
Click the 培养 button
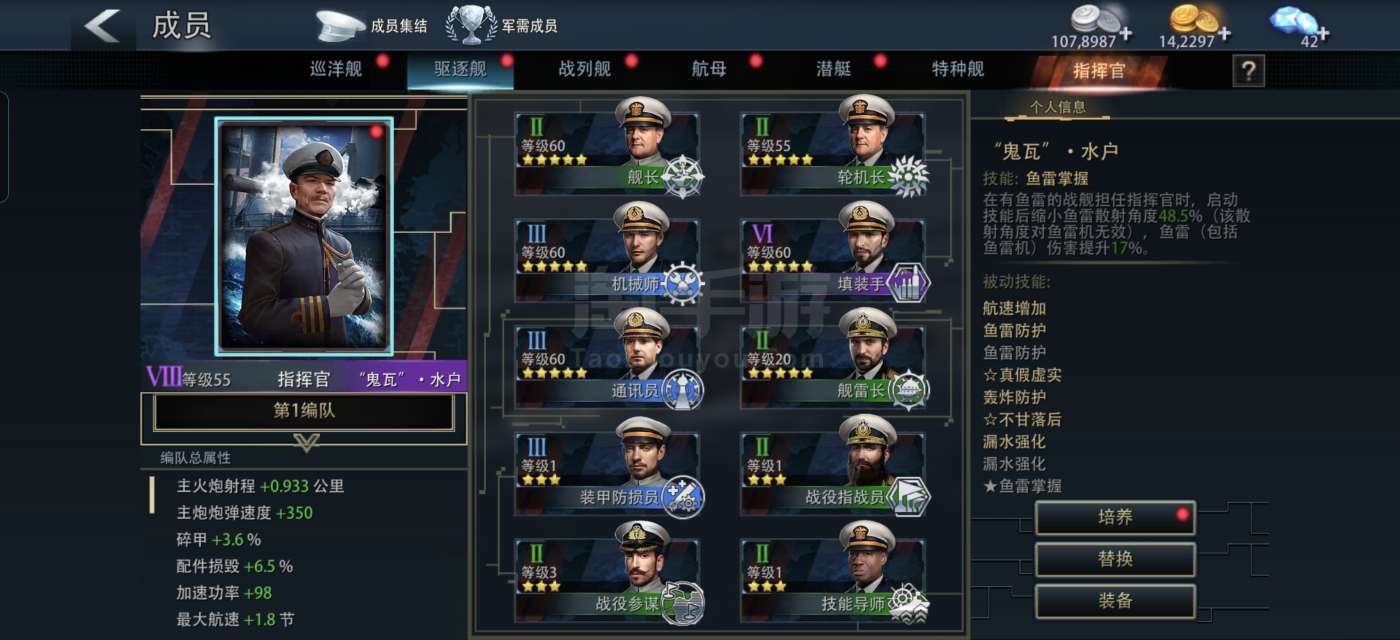tap(1115, 518)
